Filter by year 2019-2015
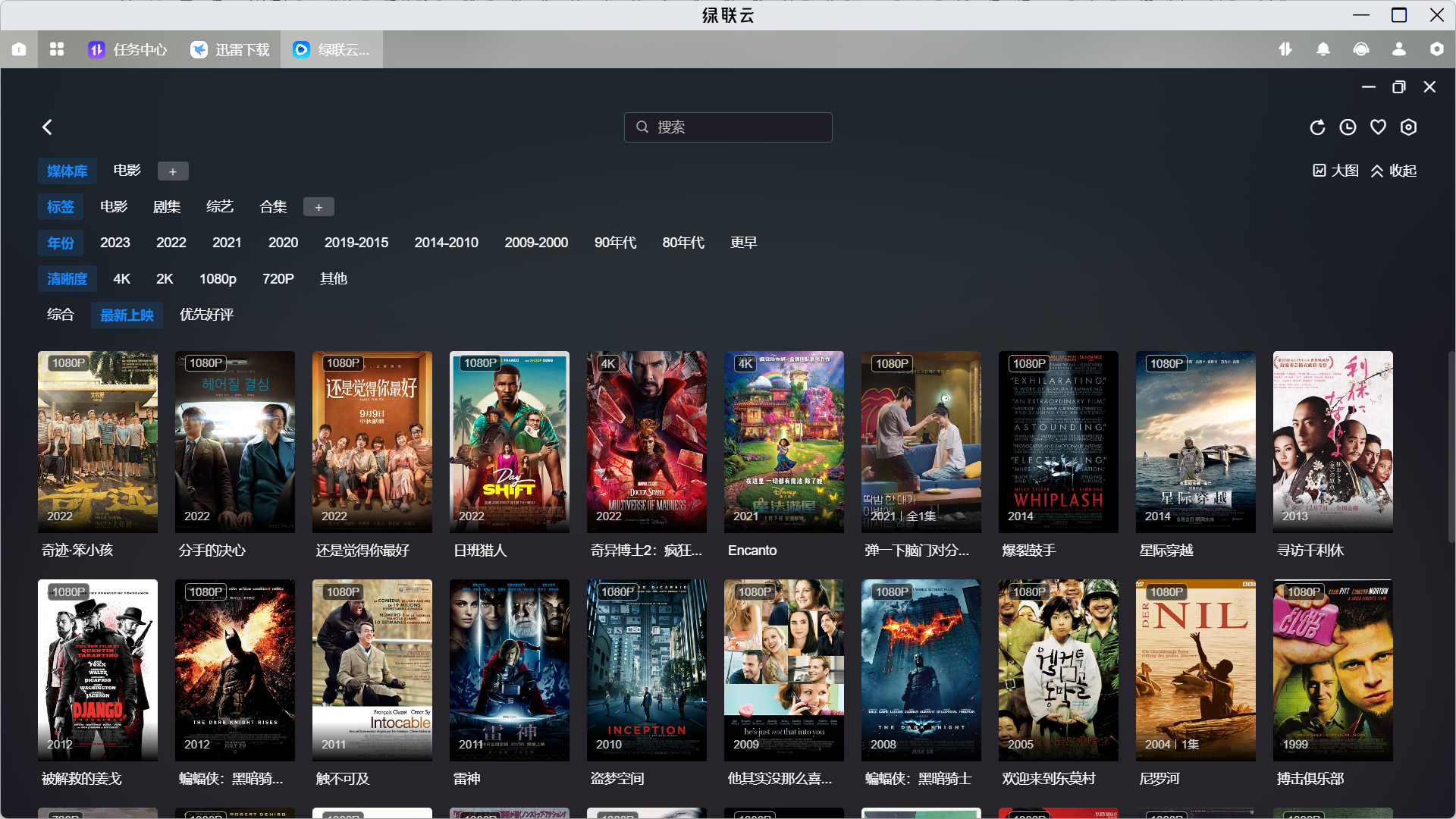The width and height of the screenshot is (1456, 819). click(x=356, y=243)
